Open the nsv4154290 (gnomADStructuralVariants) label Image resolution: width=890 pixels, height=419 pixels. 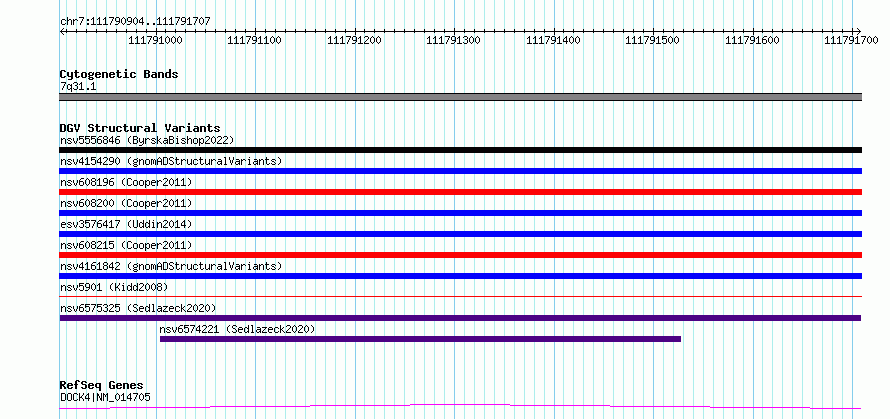coord(171,161)
